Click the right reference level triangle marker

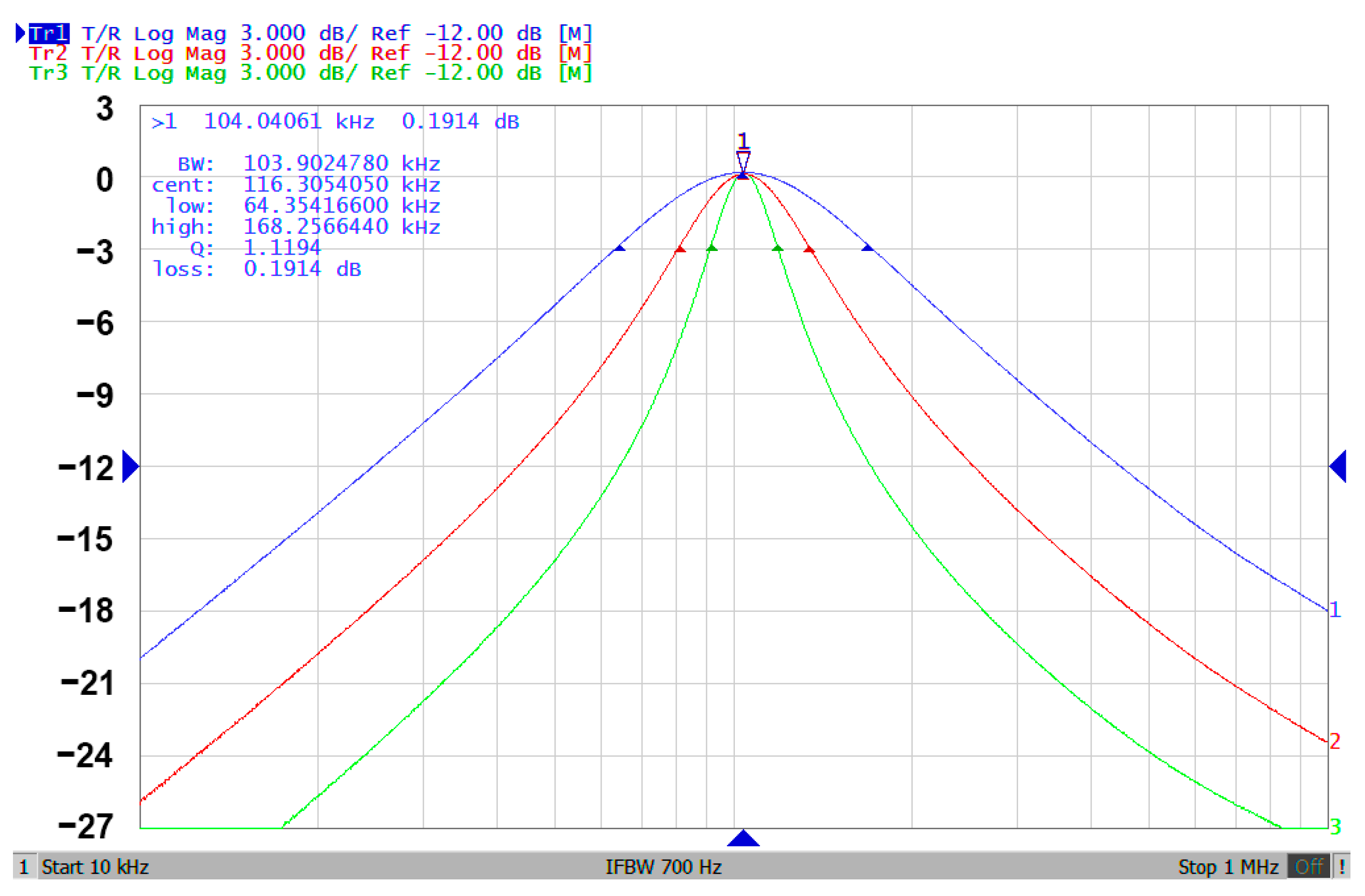click(1338, 467)
